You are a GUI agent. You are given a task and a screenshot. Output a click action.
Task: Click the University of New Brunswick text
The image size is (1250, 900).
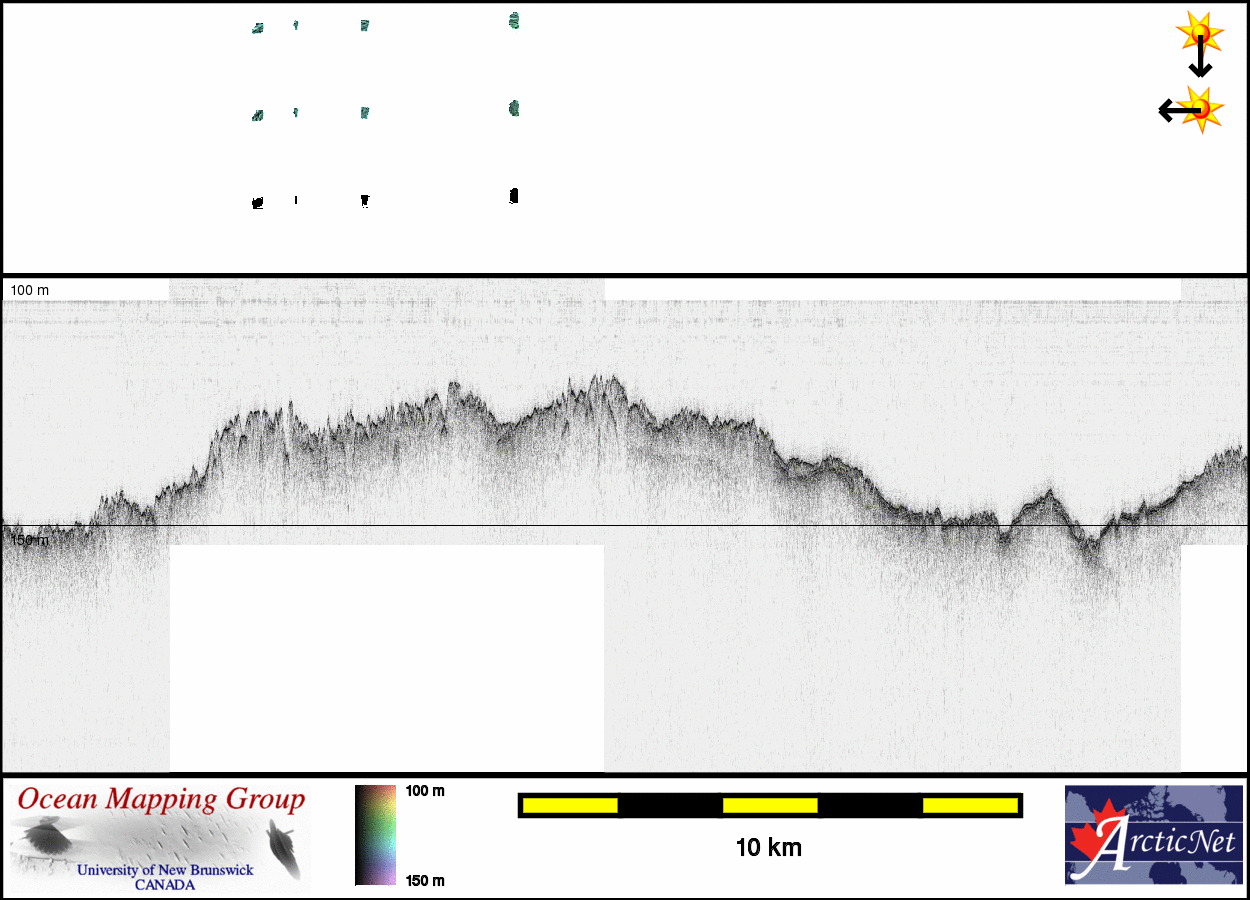(165, 870)
